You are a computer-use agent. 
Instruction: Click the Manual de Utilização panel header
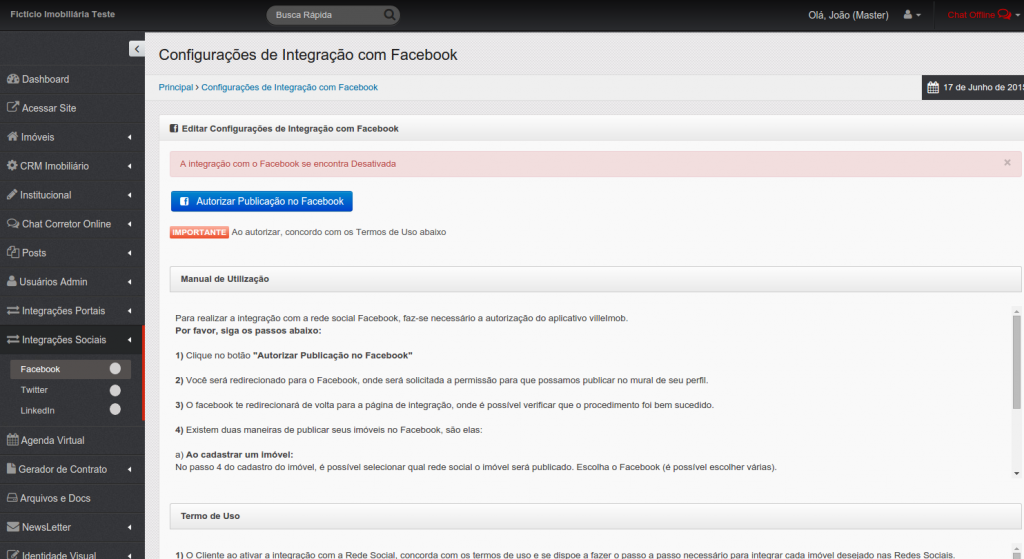coord(596,279)
